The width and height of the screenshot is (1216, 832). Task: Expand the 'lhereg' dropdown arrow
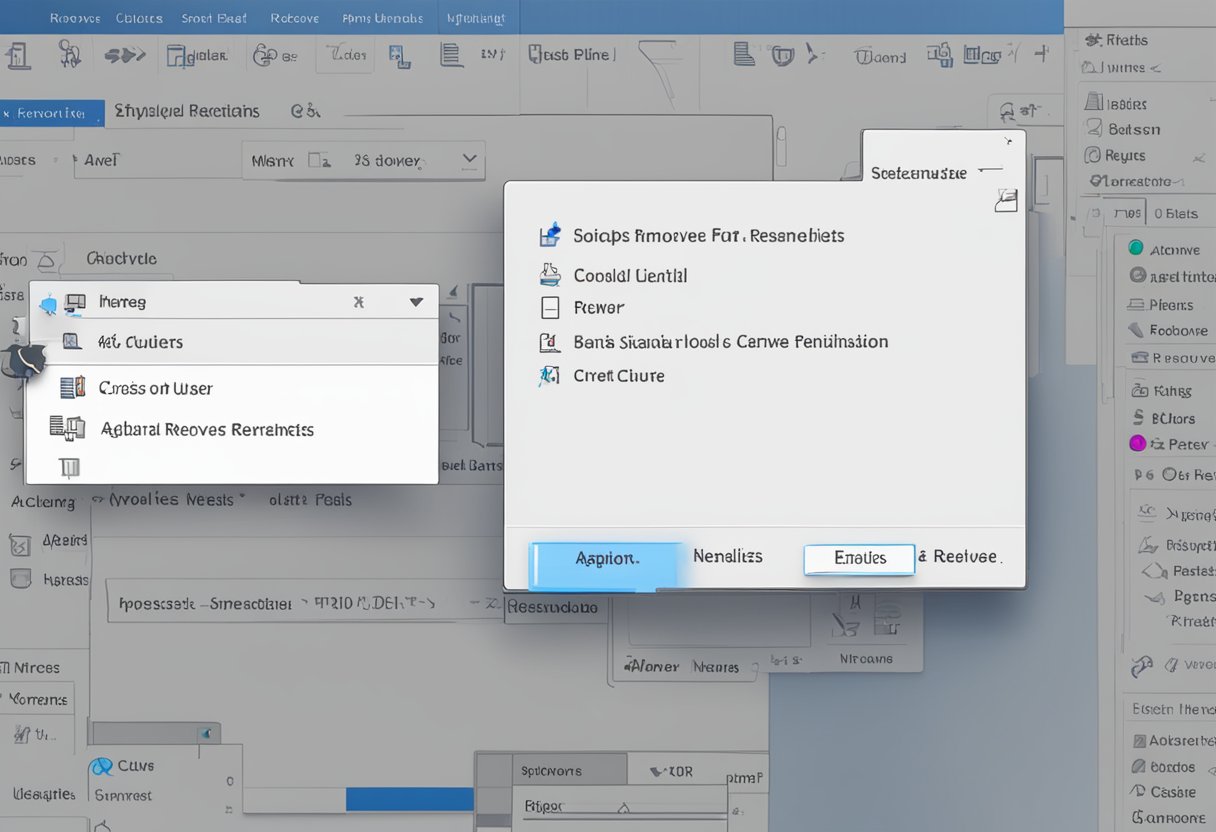(417, 302)
